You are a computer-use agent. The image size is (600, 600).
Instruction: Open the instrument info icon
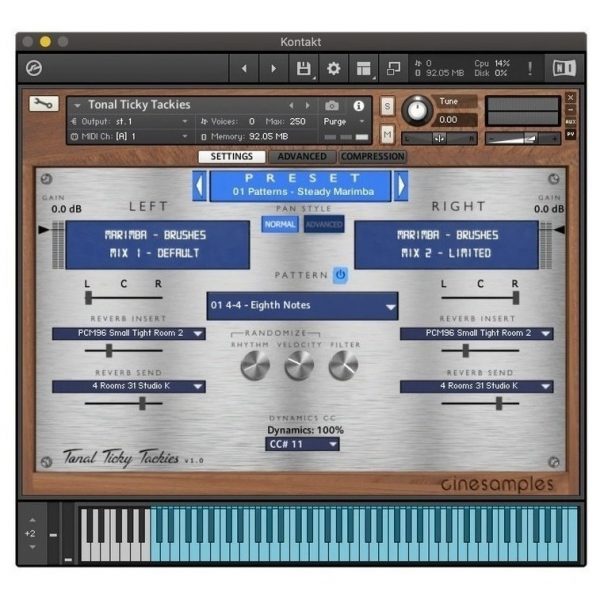[359, 106]
